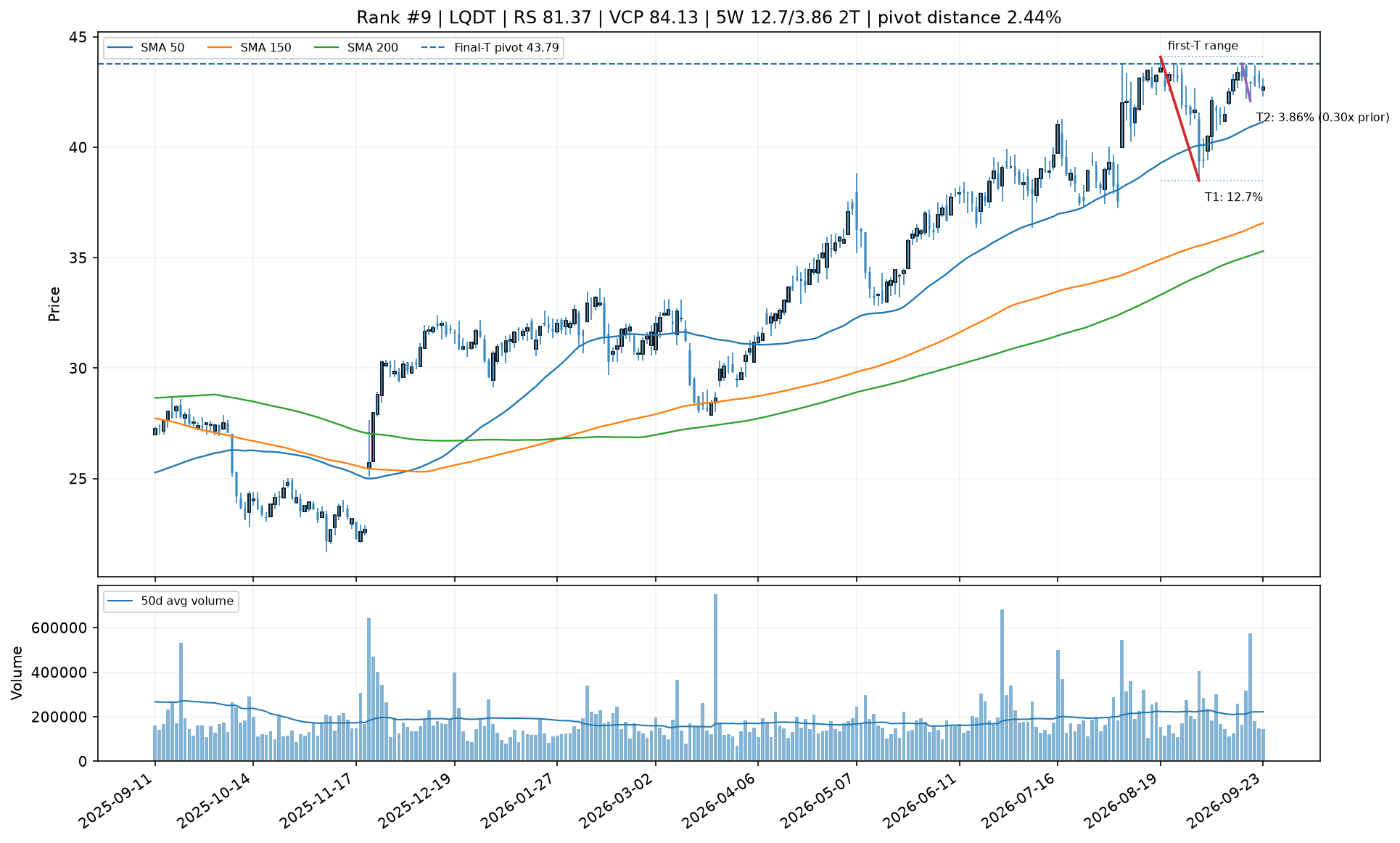Click the 40 price tick label
1400x843 pixels.
[78, 148]
